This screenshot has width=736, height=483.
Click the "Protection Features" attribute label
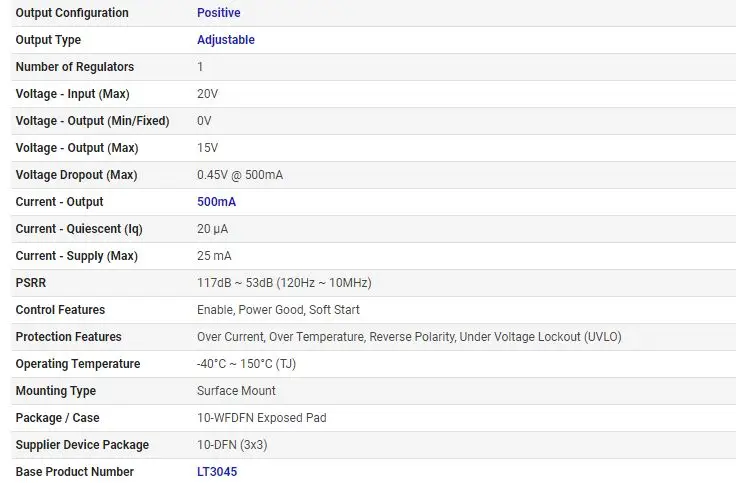68,337
